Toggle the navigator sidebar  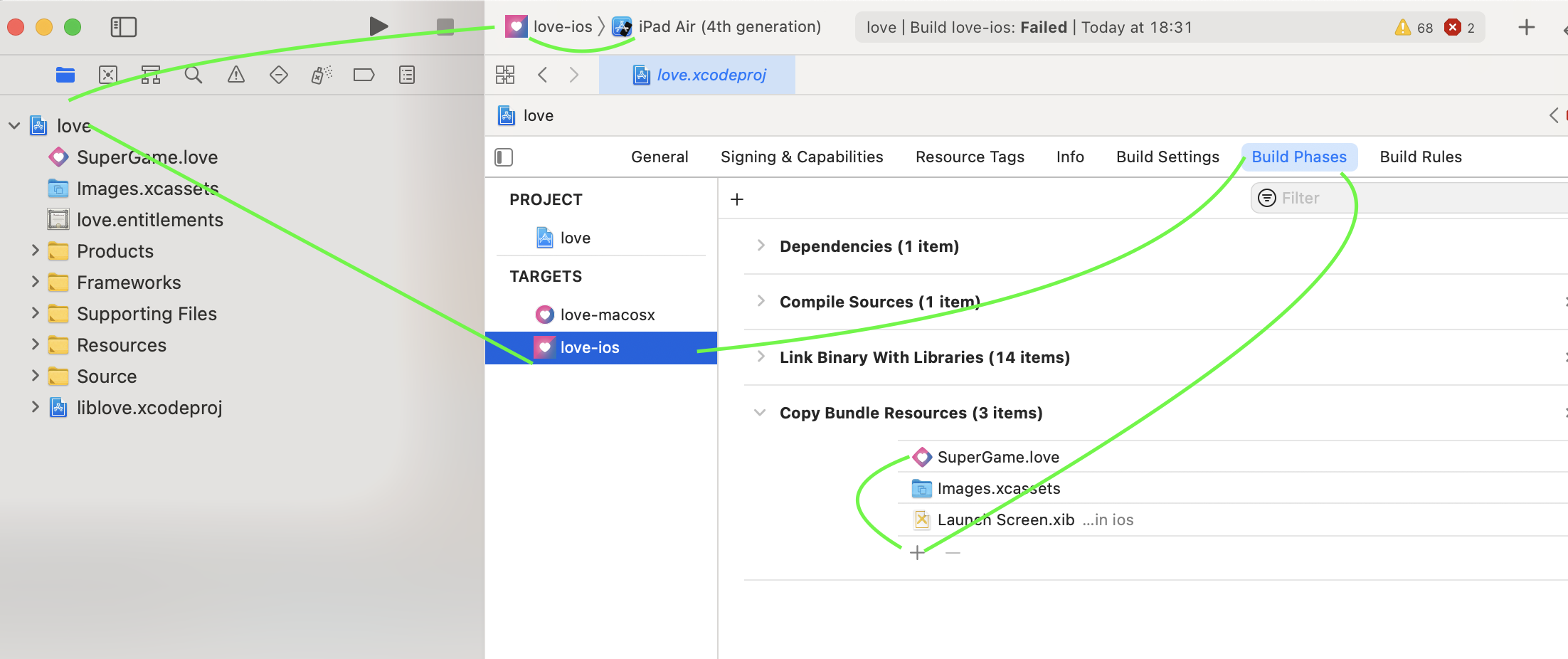[x=124, y=27]
